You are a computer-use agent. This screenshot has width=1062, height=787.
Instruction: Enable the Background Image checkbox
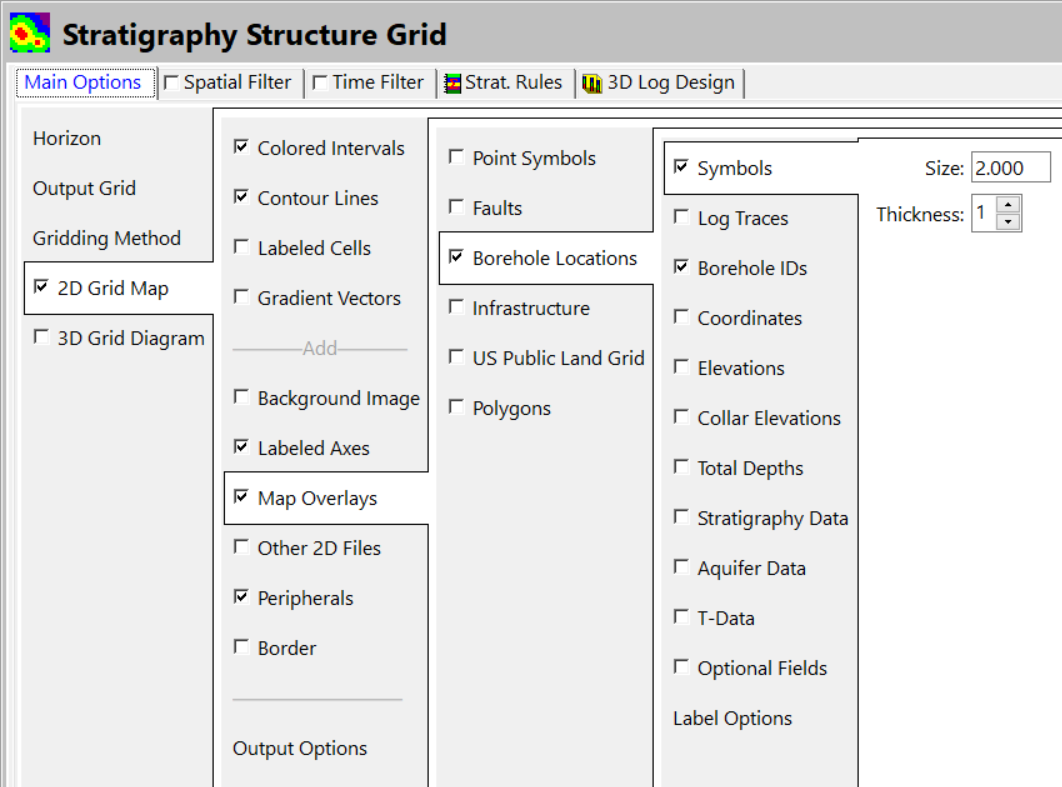coord(241,397)
